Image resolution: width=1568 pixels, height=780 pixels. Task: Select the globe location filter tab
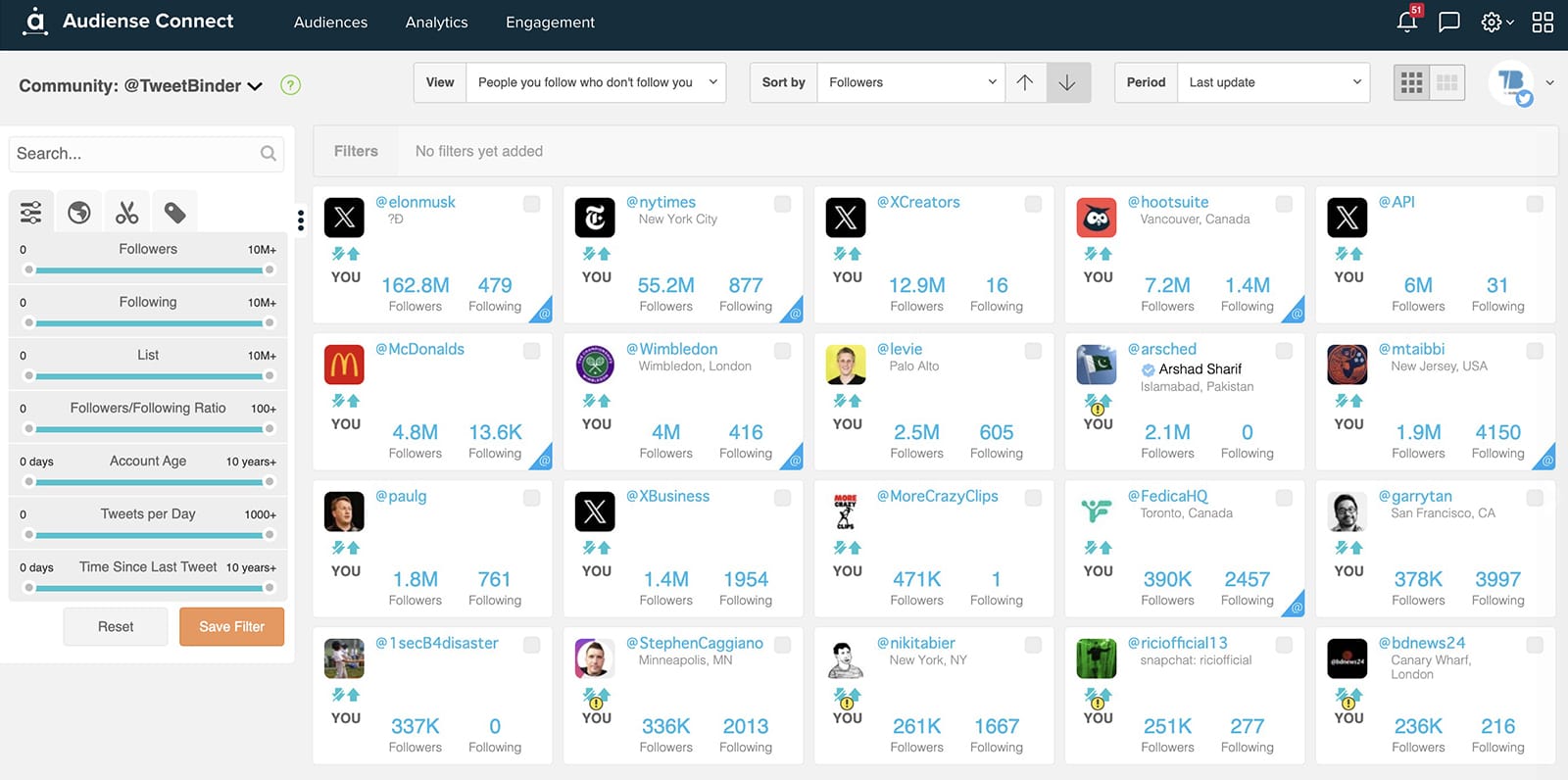[79, 213]
